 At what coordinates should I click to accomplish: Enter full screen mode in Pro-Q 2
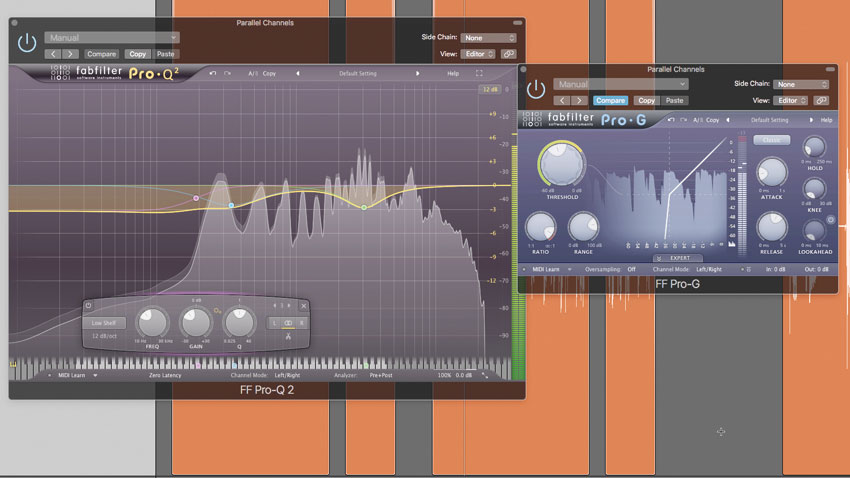click(x=479, y=73)
